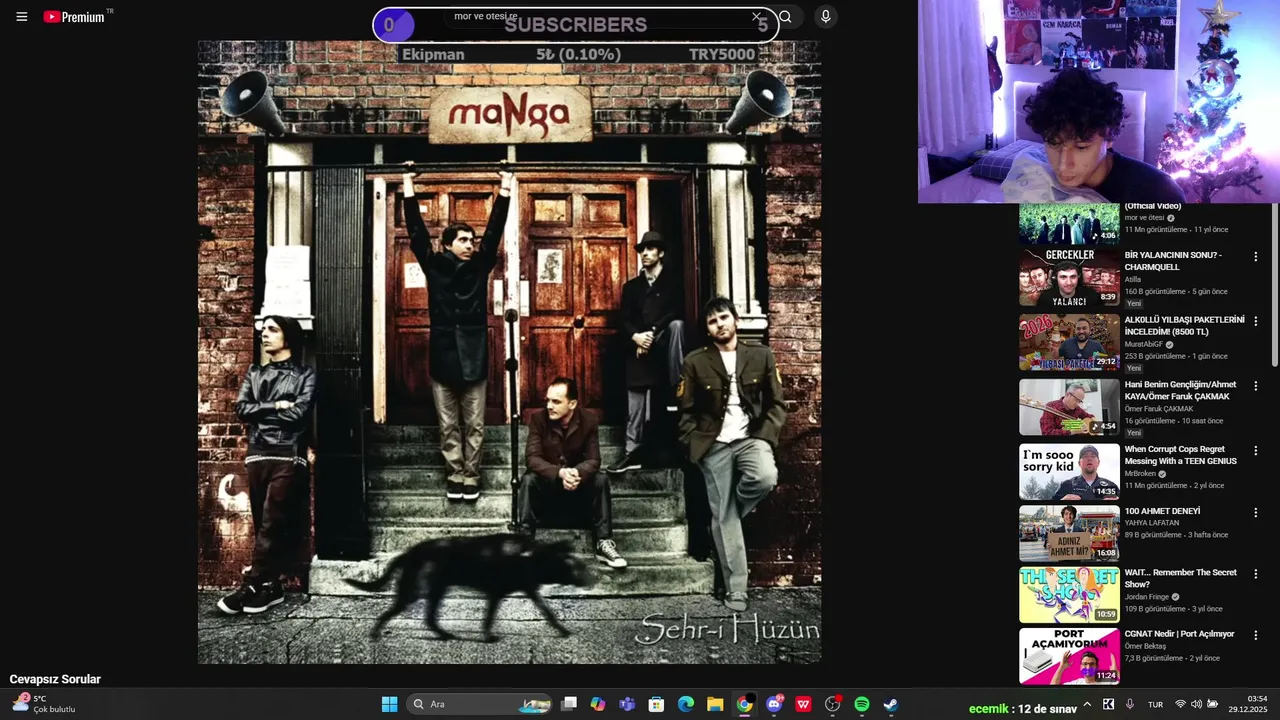The height and width of the screenshot is (720, 1280).
Task: Visit the Ömer Bektaş channel name
Action: tap(1145, 646)
